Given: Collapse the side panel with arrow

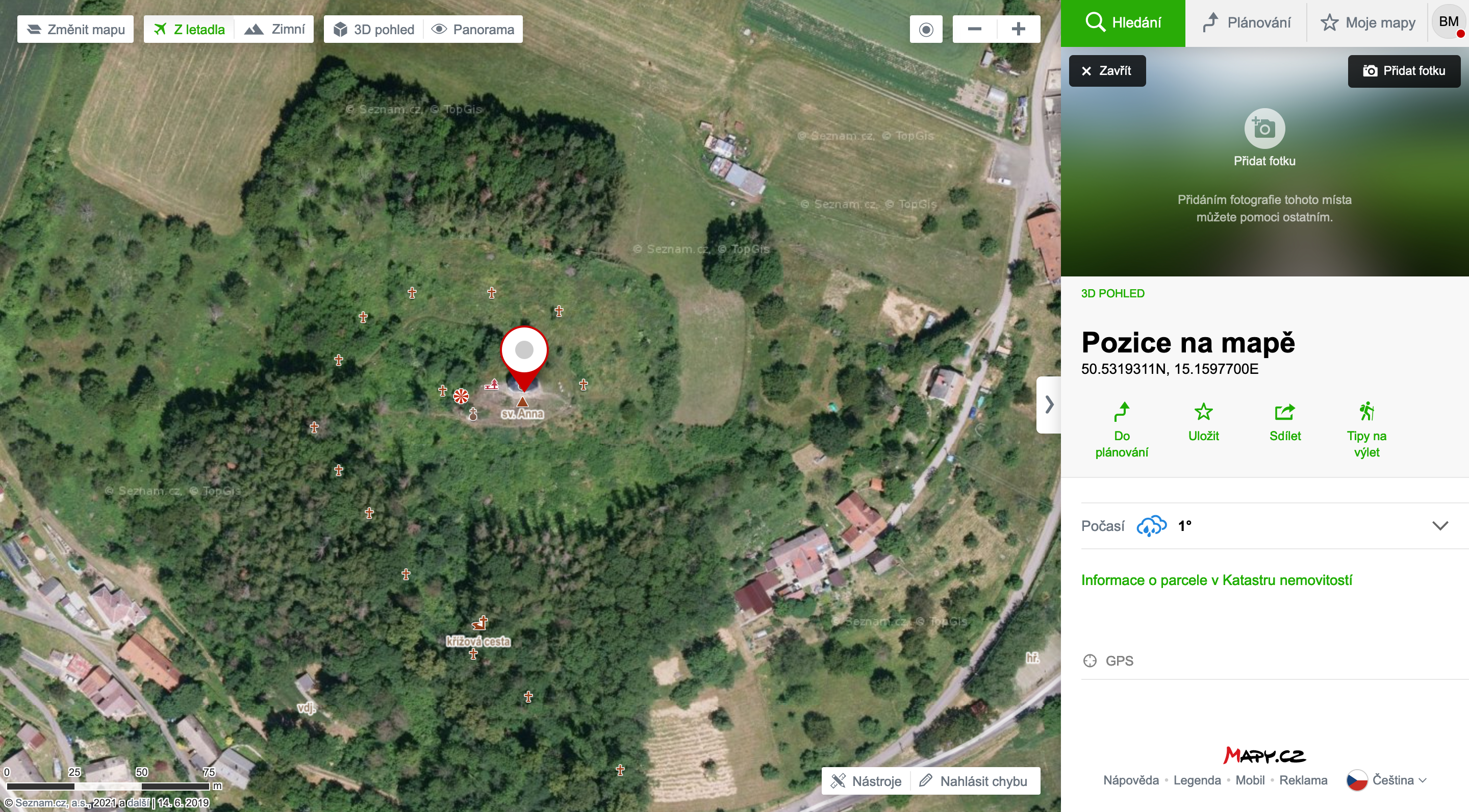Looking at the screenshot, I should coord(1049,405).
